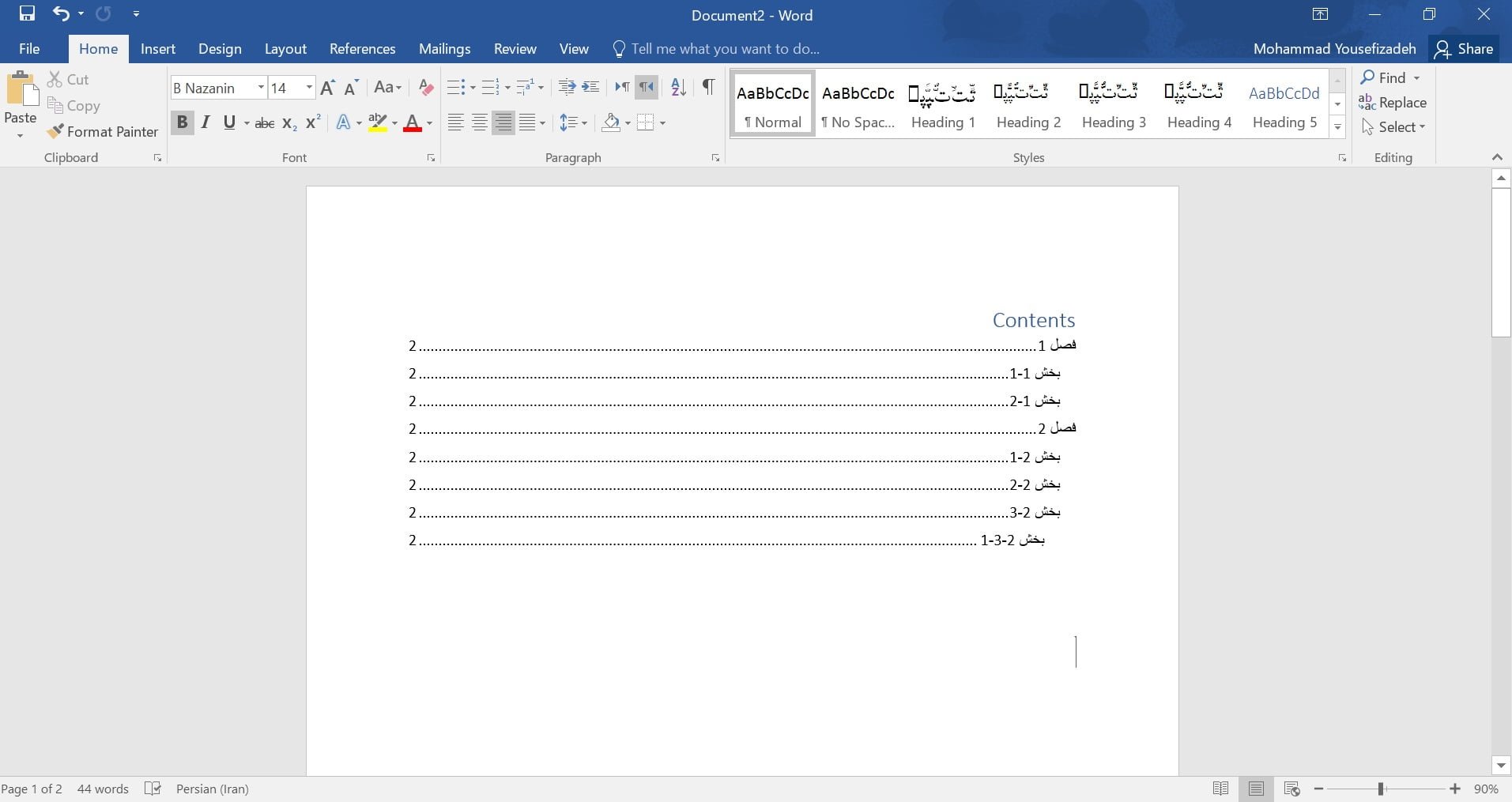This screenshot has width=1512, height=802.
Task: Apply Strikethrough text formatting
Action: tap(265, 123)
